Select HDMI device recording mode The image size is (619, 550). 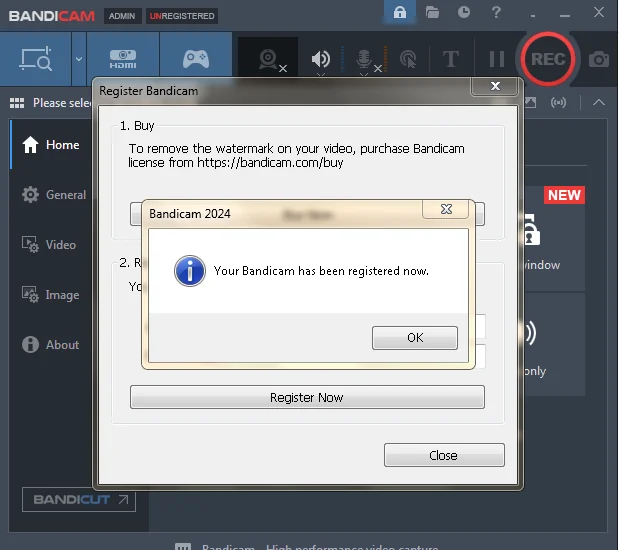[123, 59]
